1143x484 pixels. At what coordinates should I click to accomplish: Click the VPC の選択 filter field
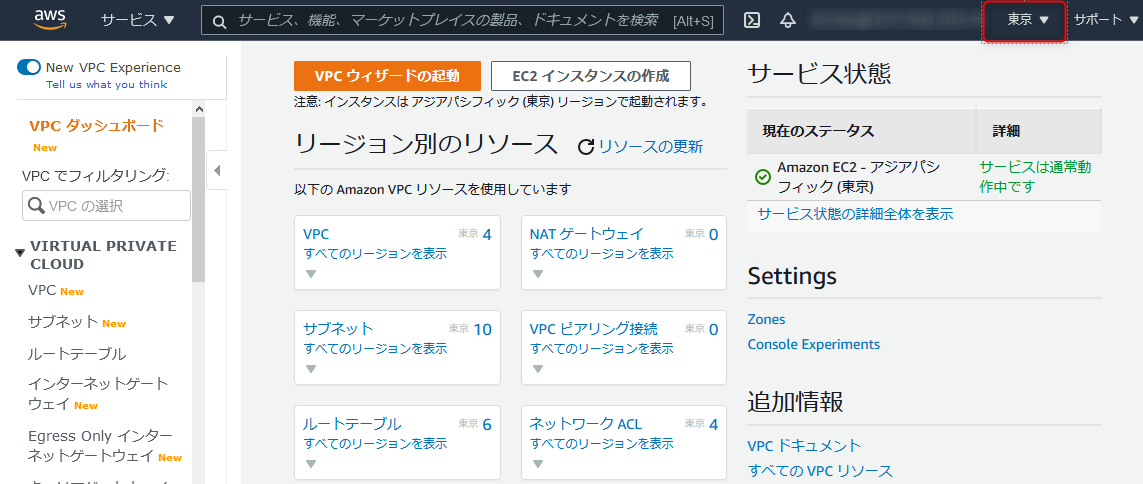(x=106, y=206)
